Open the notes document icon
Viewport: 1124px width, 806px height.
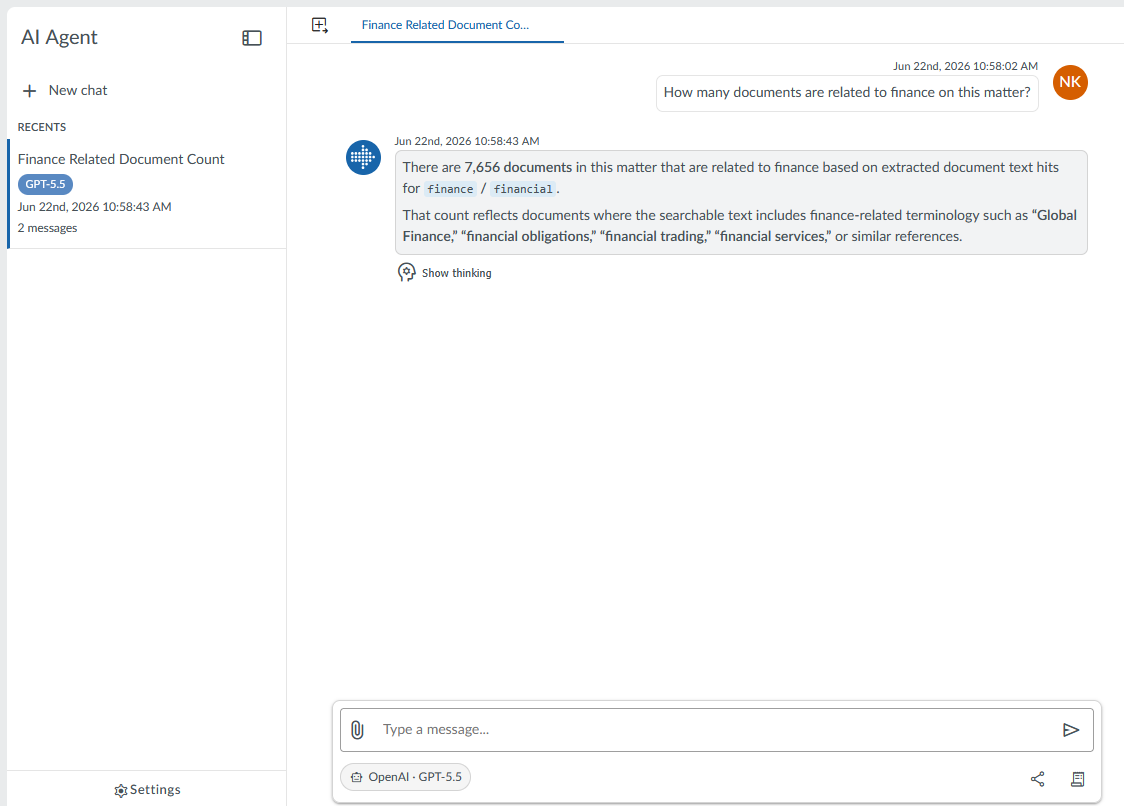pyautogui.click(x=1077, y=779)
